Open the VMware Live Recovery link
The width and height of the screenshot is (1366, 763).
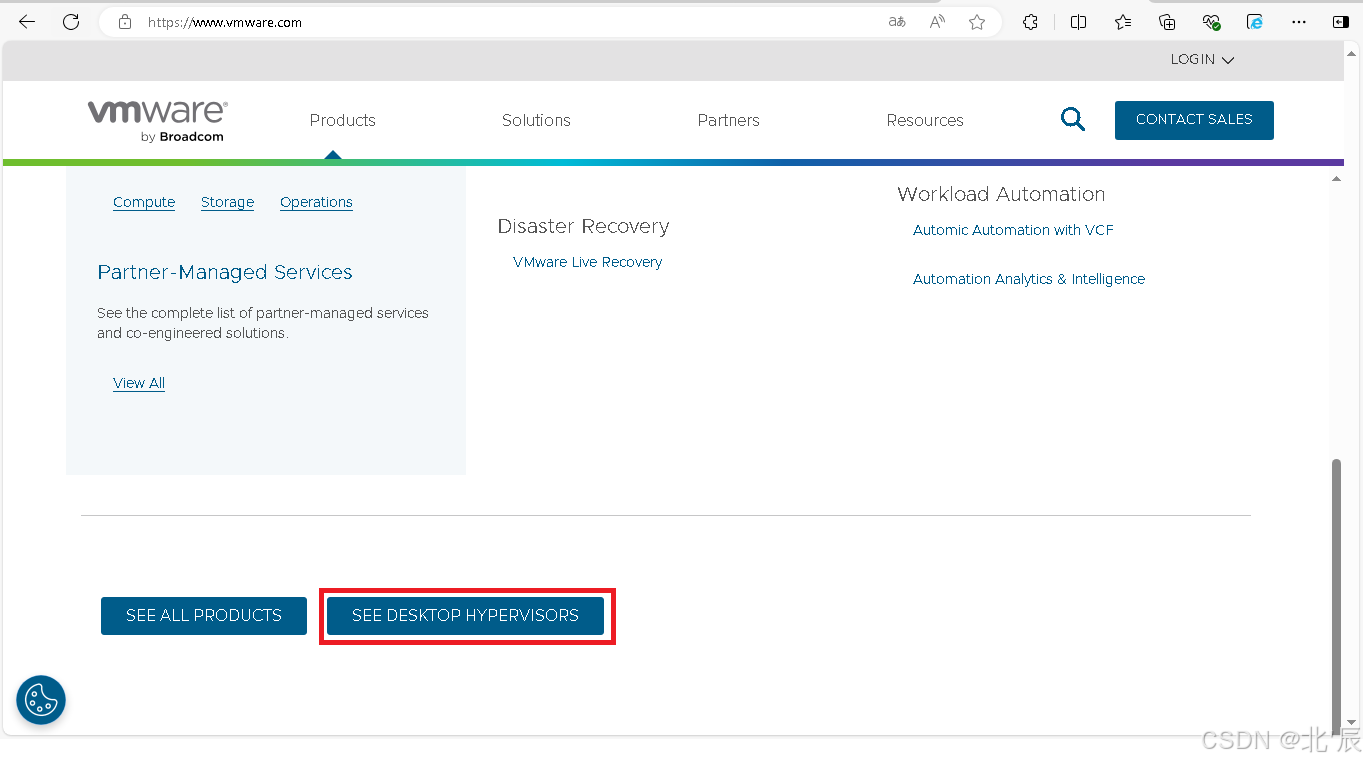[x=588, y=262]
